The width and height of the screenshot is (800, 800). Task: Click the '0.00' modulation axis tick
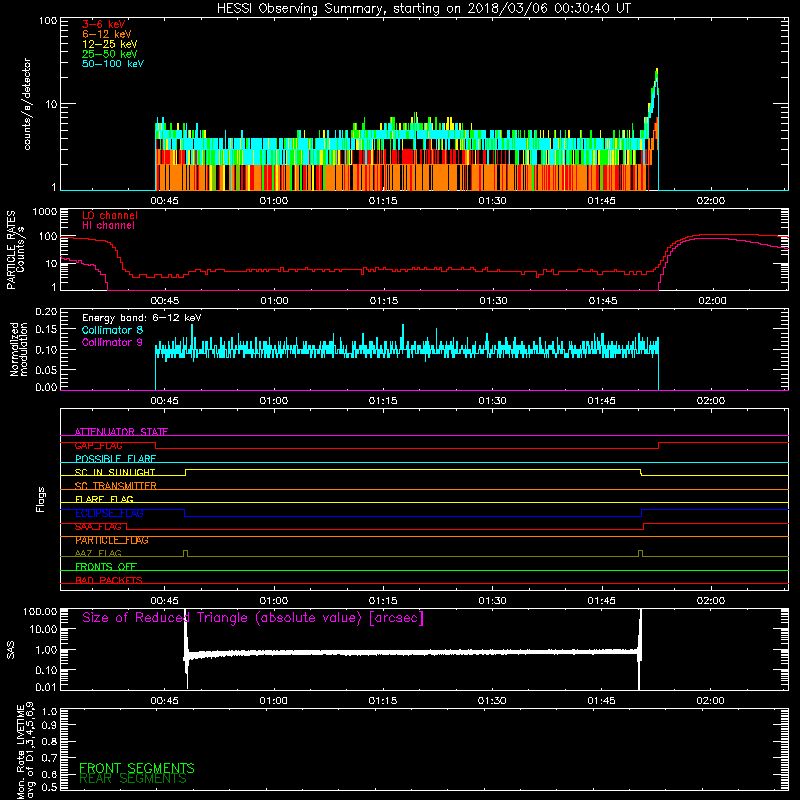tap(46, 387)
